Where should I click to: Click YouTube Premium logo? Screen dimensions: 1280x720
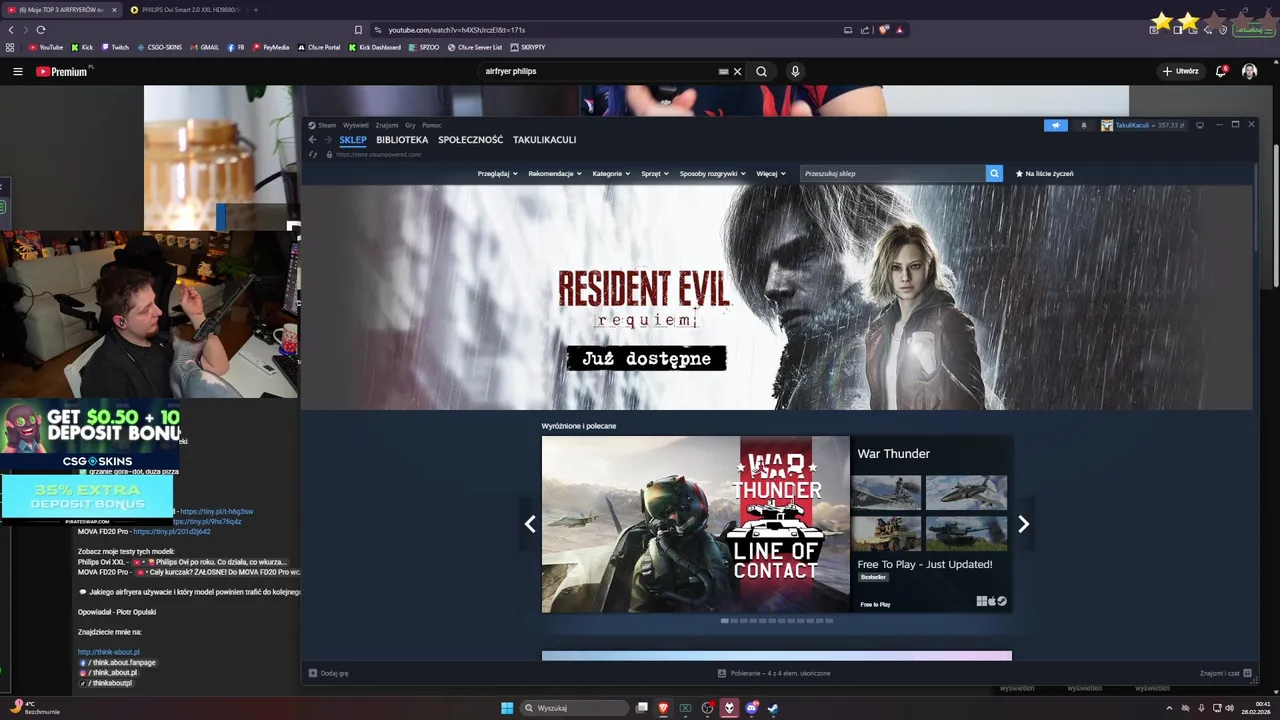pyautogui.click(x=62, y=71)
